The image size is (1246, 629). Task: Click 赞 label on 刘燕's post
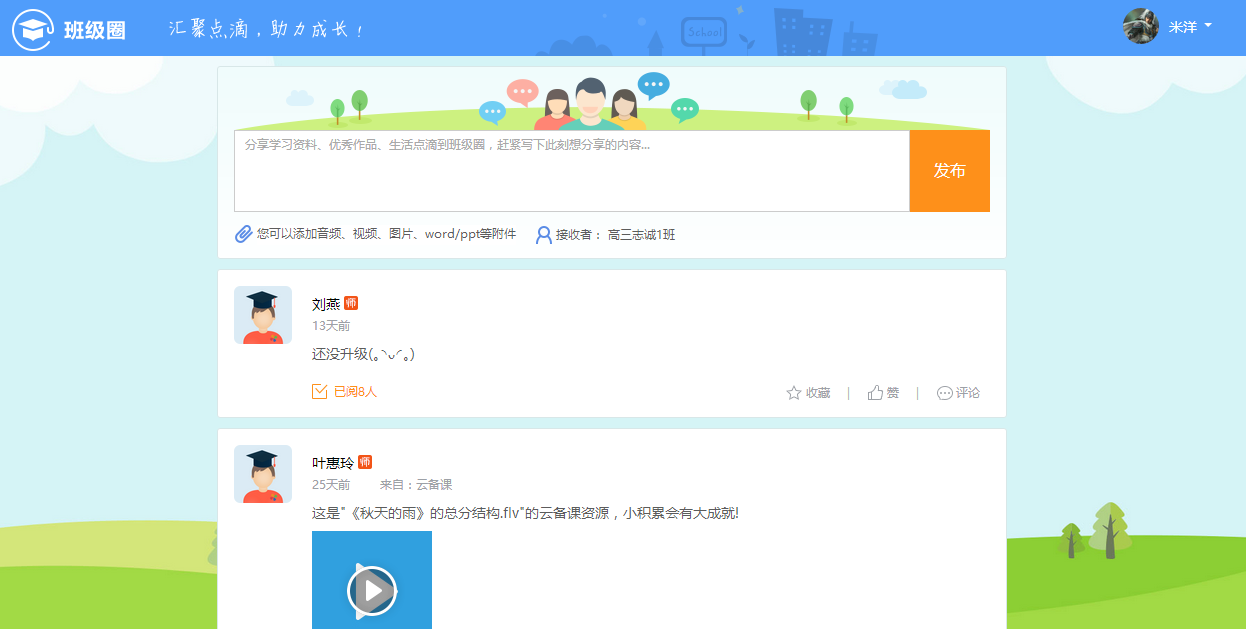pyautogui.click(x=893, y=393)
